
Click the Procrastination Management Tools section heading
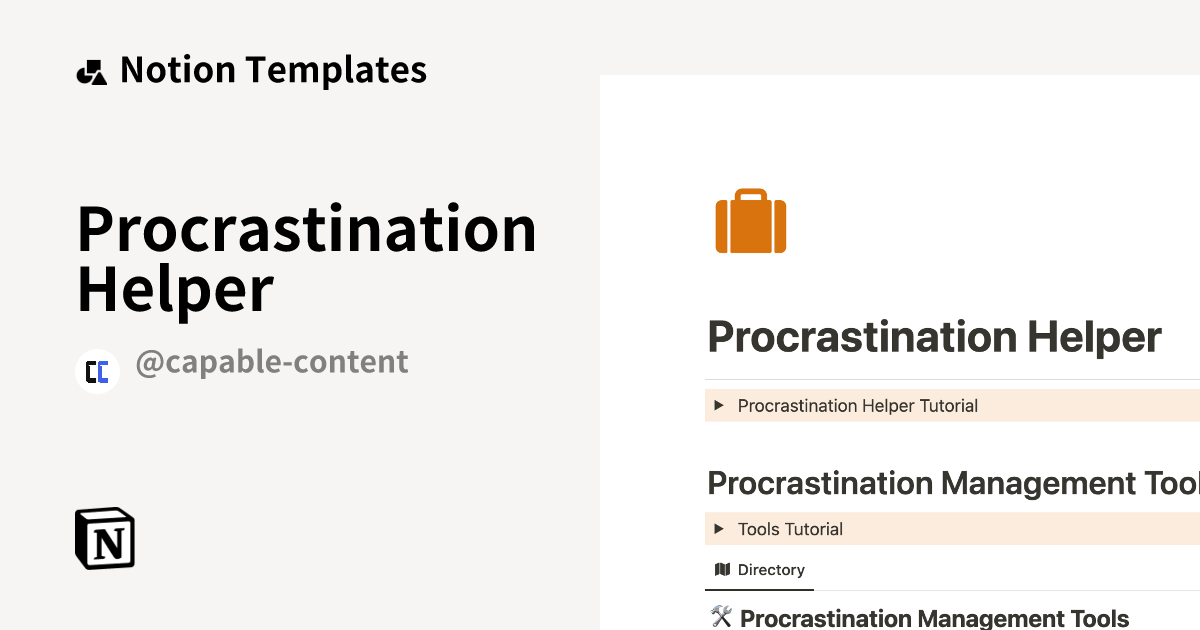[950, 483]
